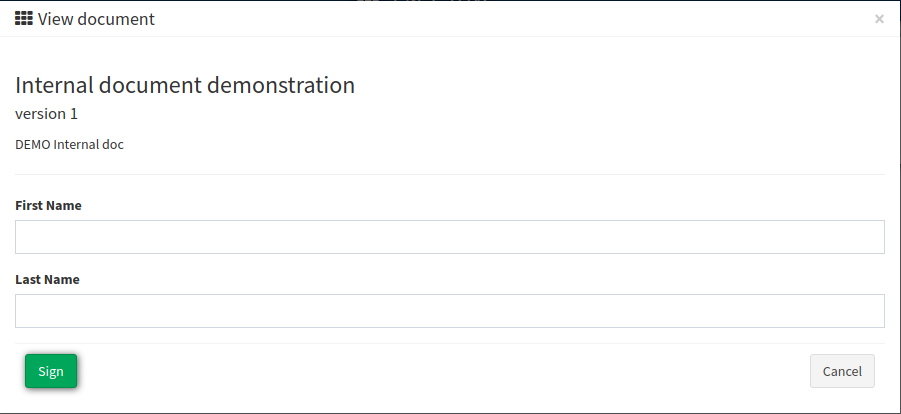Click the green Sign button

tap(51, 371)
